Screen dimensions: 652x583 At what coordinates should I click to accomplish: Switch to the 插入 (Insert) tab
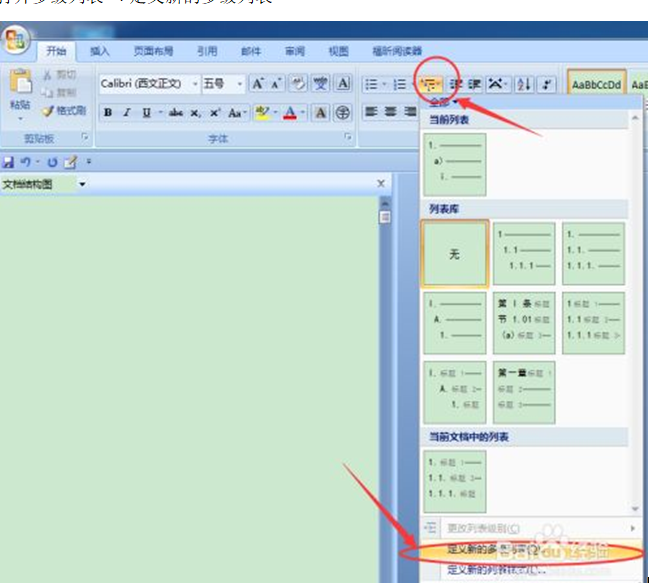100,51
